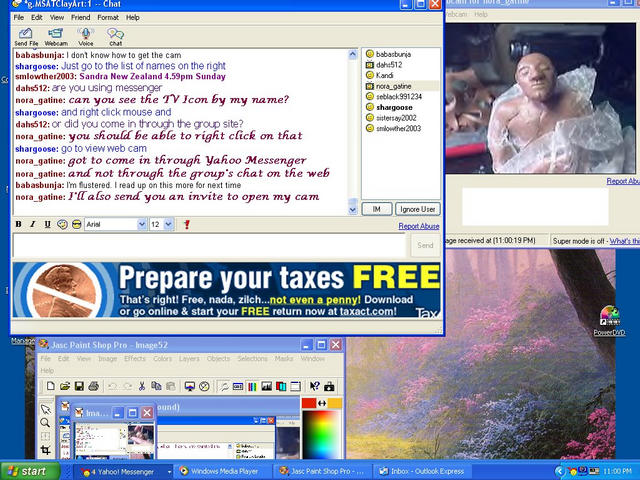640x480 pixels.
Task: Click the red exclamation mark icon
Action: pos(187,224)
